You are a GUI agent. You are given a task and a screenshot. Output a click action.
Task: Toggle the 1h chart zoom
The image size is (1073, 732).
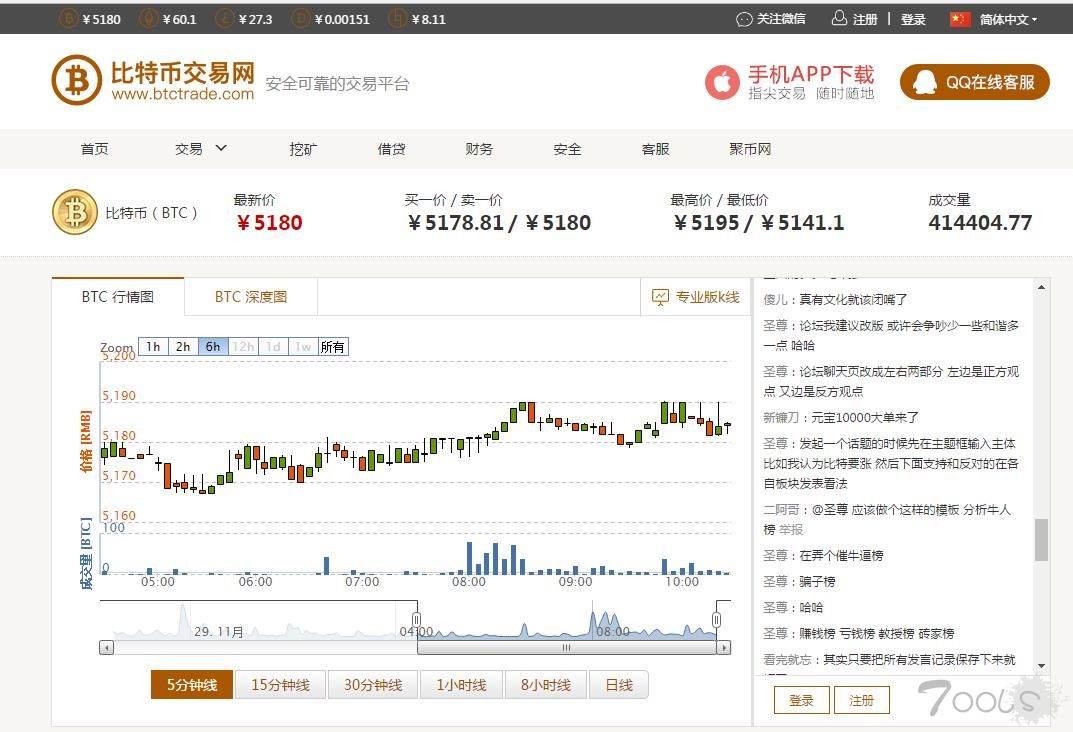point(153,346)
